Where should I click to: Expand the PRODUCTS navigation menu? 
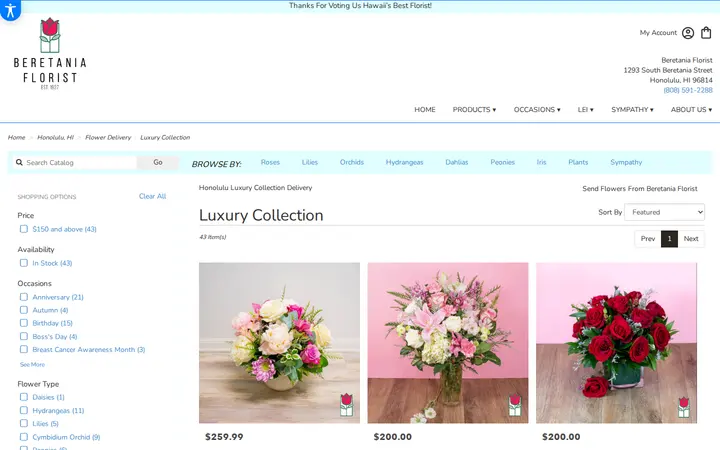(474, 110)
